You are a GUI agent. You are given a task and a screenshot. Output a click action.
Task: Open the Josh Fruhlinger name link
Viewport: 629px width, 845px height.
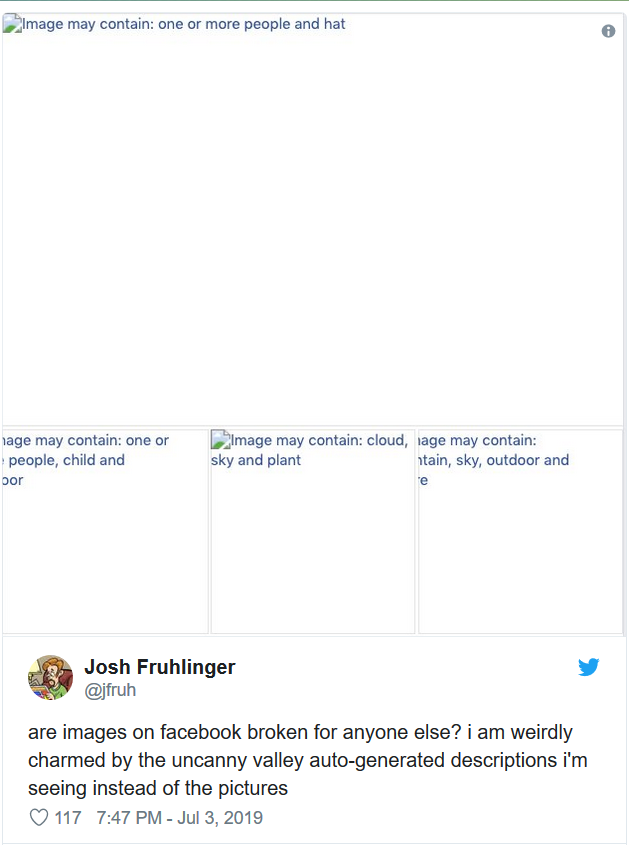click(x=160, y=667)
